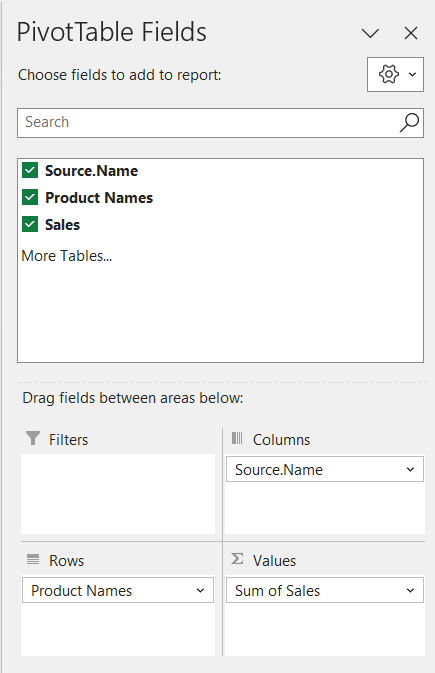The width and height of the screenshot is (435, 673).
Task: Uncheck the Product Names field checkbox
Action: click(30, 197)
